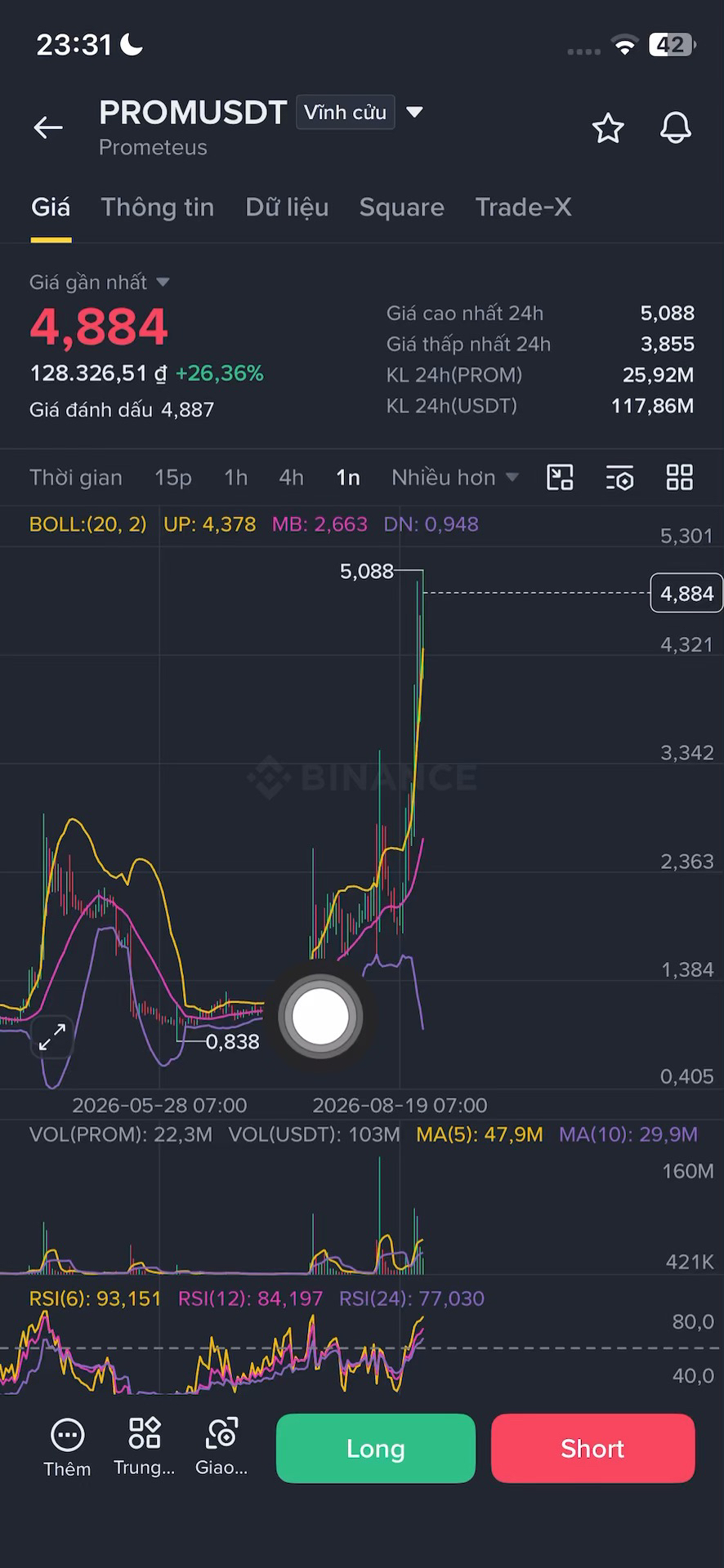Tap the 128.326,51 ₫ converted price

pos(98,373)
